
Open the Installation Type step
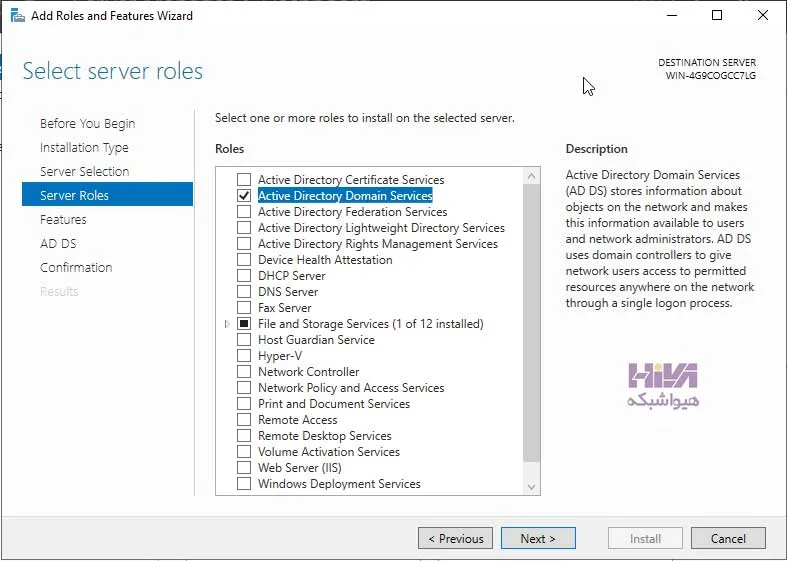84,148
